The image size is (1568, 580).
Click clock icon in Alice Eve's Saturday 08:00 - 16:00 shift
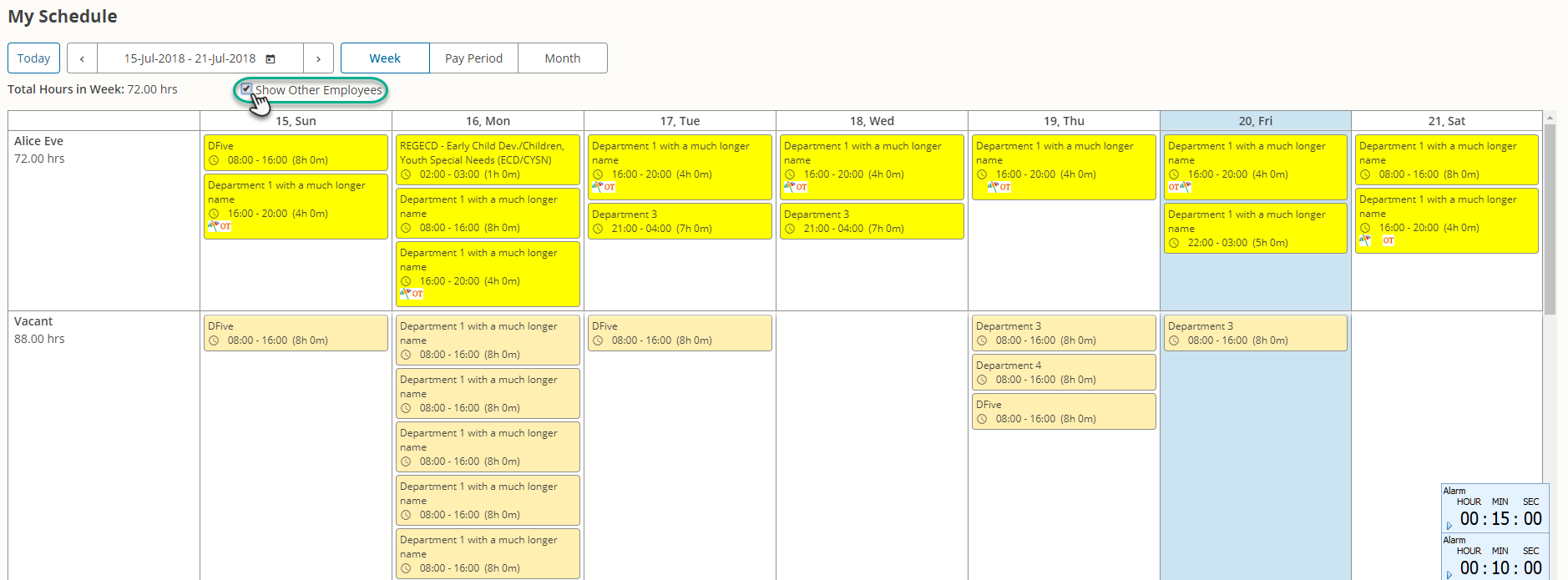pos(1365,174)
